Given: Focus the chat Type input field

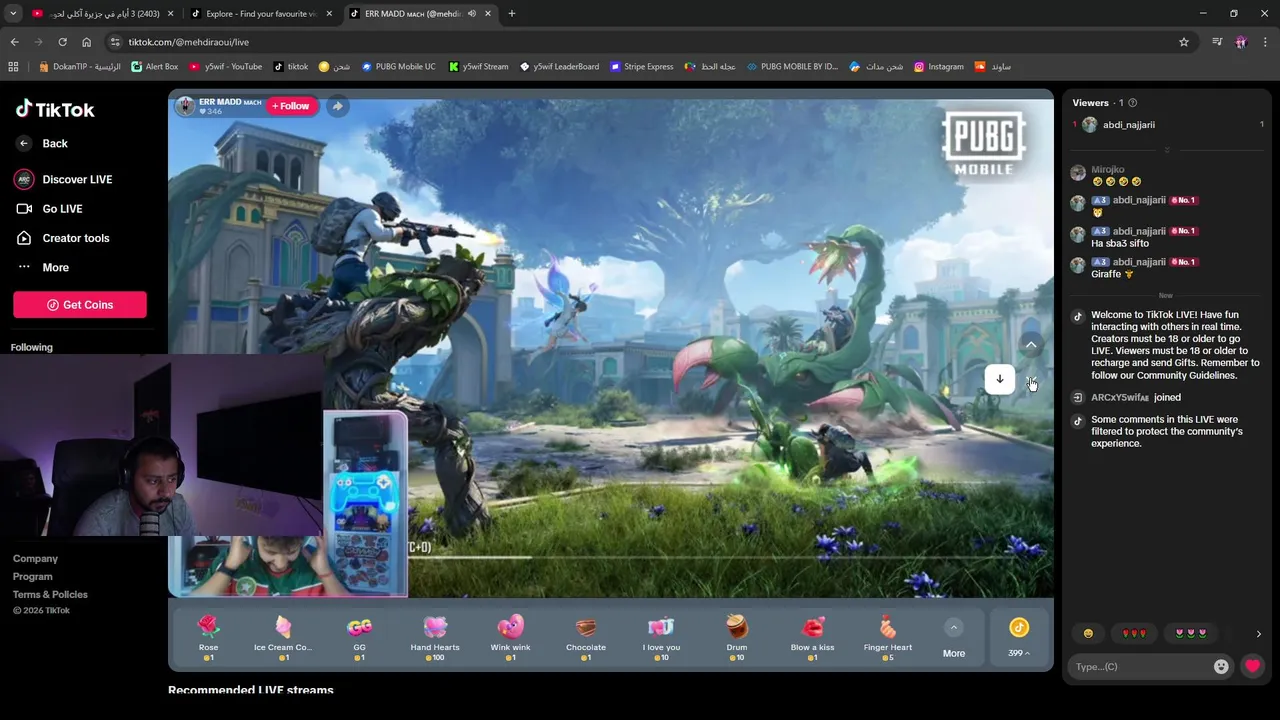Looking at the screenshot, I should 1140,667.
